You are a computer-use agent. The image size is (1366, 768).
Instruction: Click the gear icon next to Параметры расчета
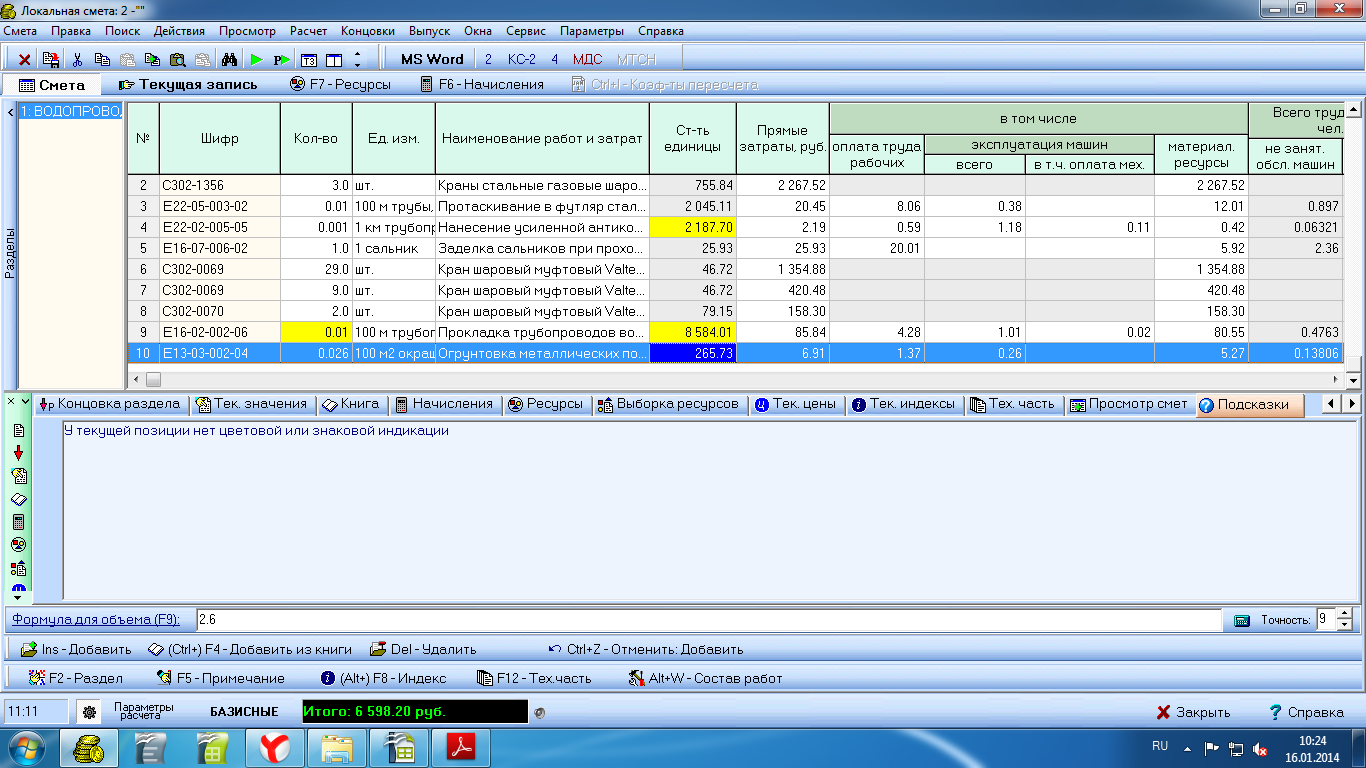pos(89,712)
